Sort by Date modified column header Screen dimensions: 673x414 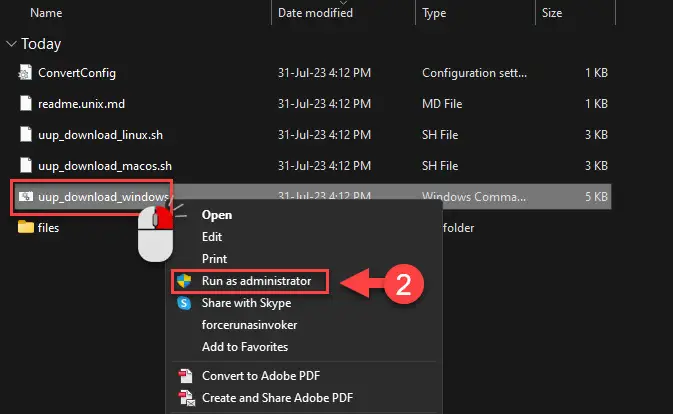315,14
